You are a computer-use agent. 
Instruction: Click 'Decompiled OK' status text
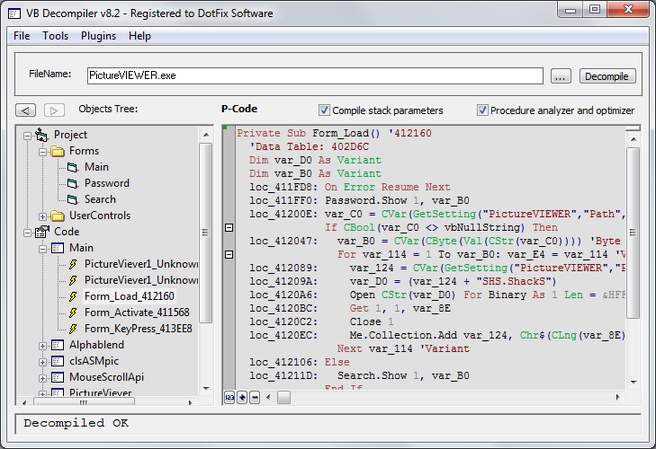click(x=76, y=423)
